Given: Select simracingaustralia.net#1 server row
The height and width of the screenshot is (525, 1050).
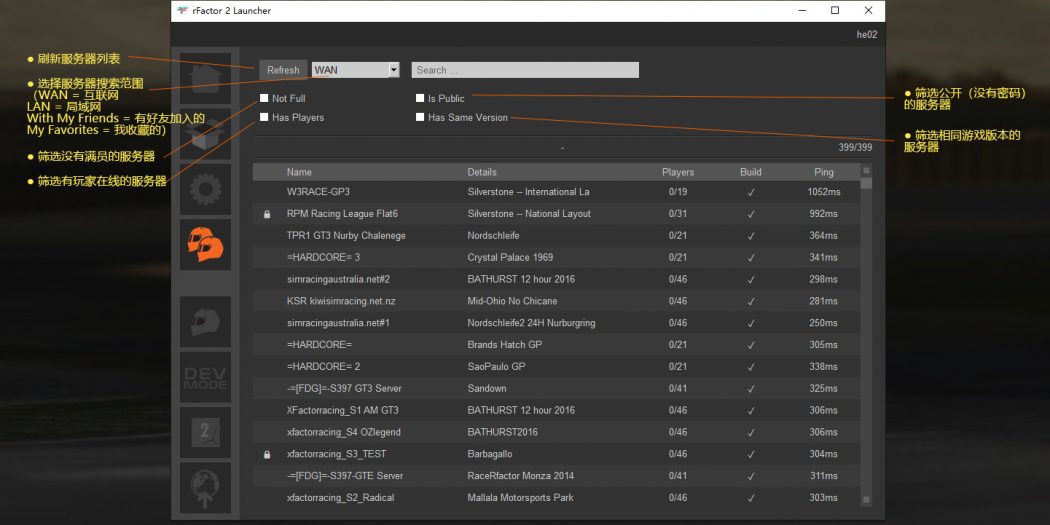Looking at the screenshot, I should click(x=556, y=323).
